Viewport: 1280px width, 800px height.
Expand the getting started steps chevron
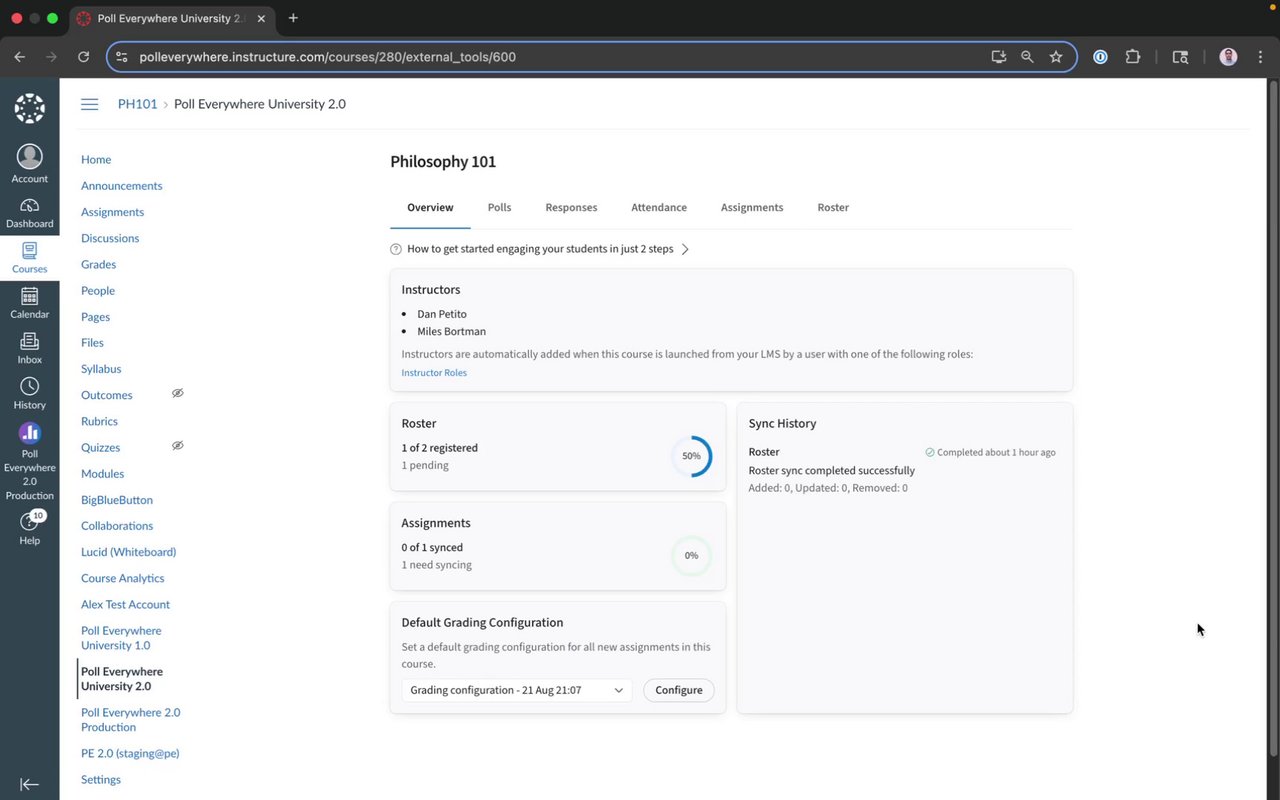(685, 249)
